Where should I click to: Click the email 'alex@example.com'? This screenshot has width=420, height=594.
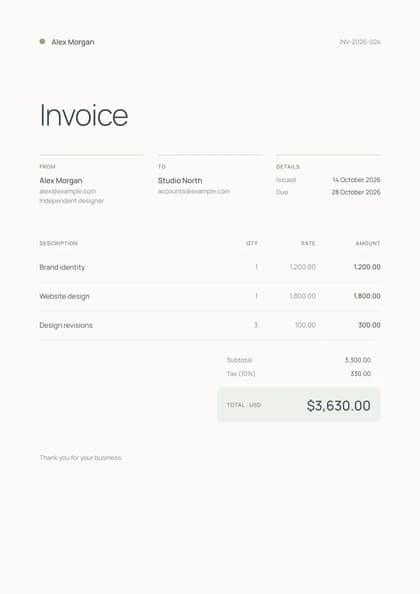point(68,191)
